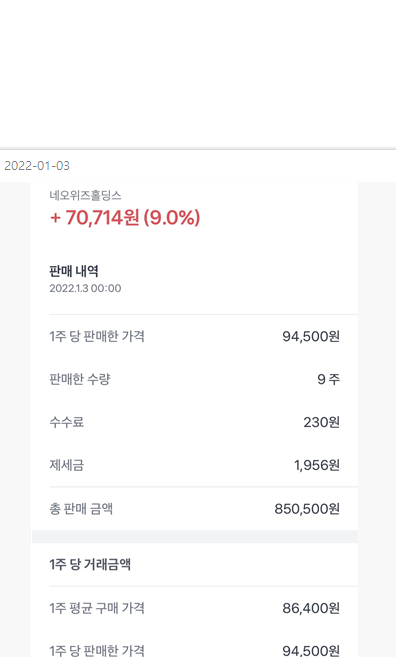Click the bottom 94,500원 sale price value
This screenshot has width=396, height=657.
point(311,650)
